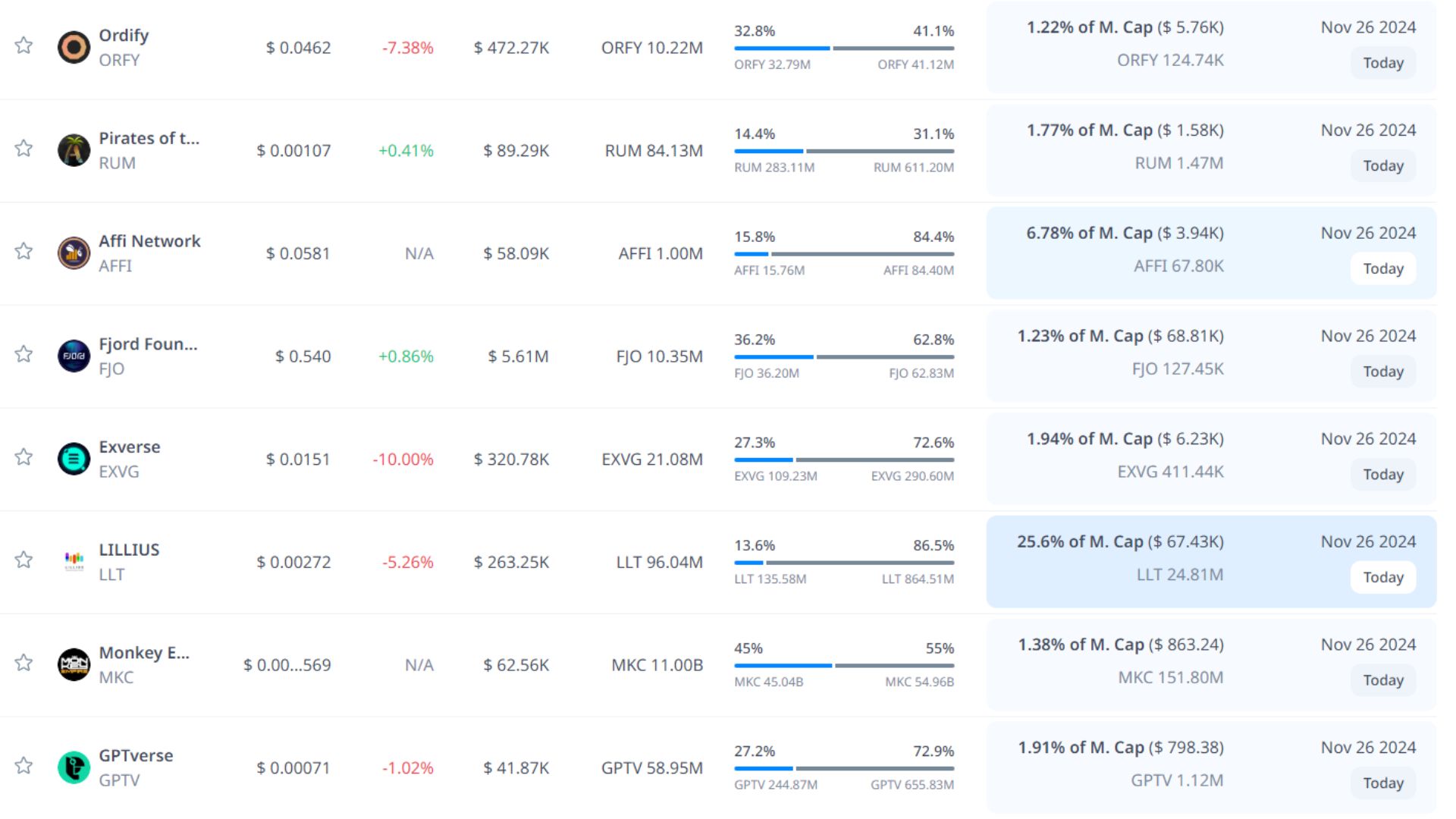The width and height of the screenshot is (1456, 819).
Task: Click the Pirates RUM palm tree logo
Action: [74, 150]
